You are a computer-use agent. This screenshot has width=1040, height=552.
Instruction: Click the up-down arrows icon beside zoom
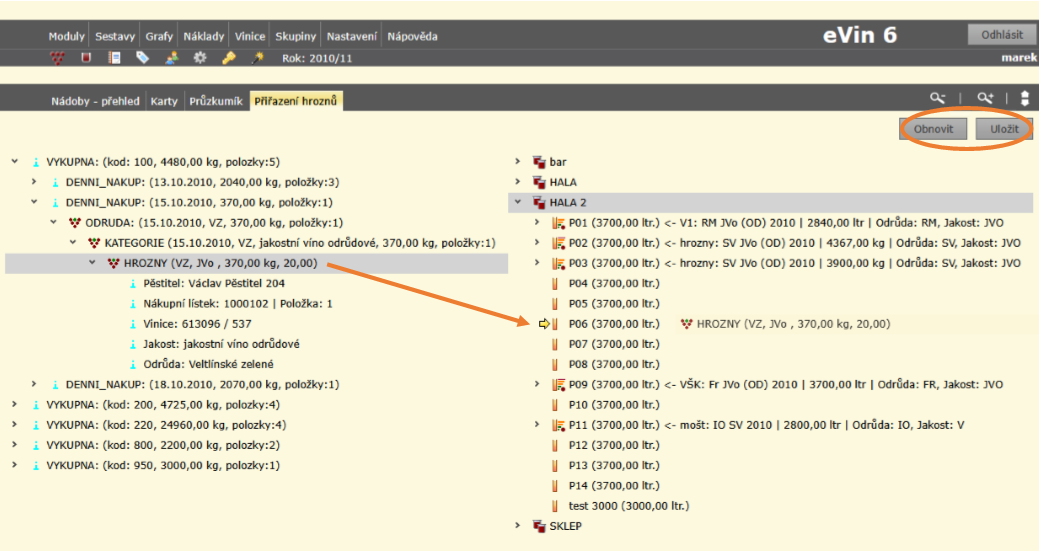(1024, 98)
